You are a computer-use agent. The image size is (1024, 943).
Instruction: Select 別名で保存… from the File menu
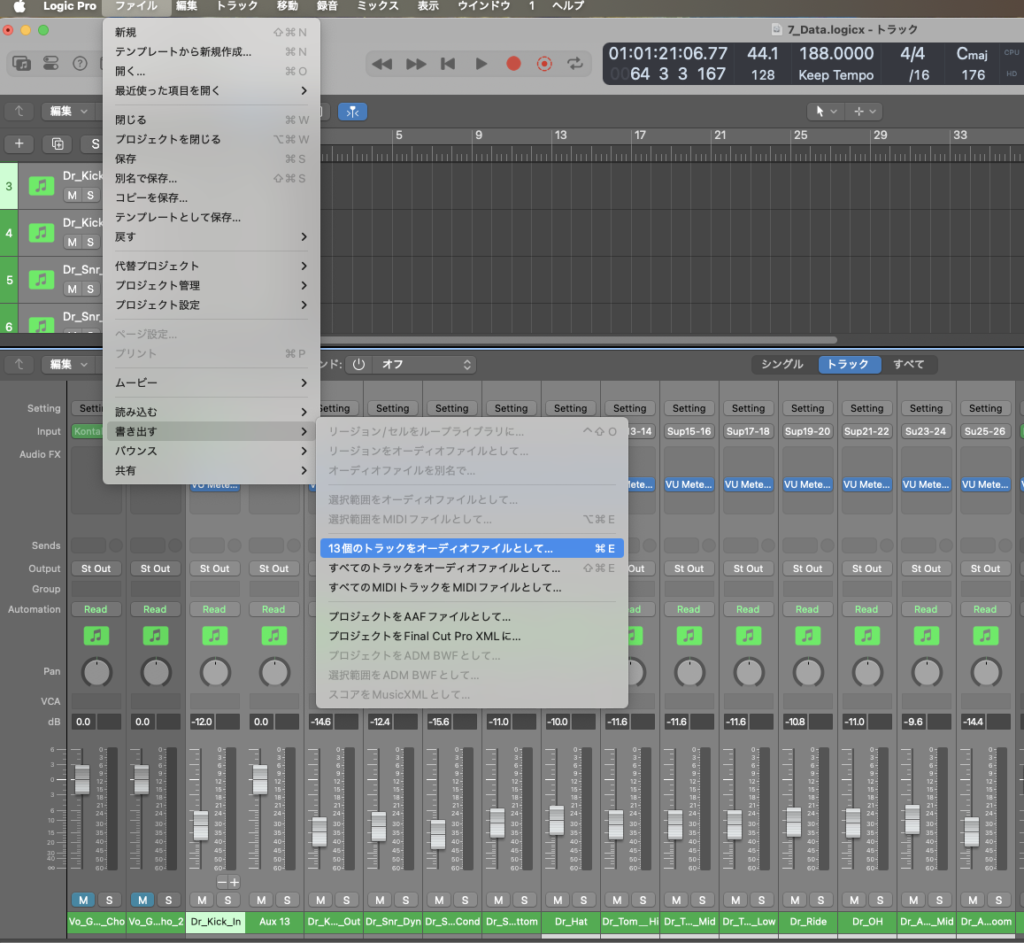pyautogui.click(x=211, y=178)
